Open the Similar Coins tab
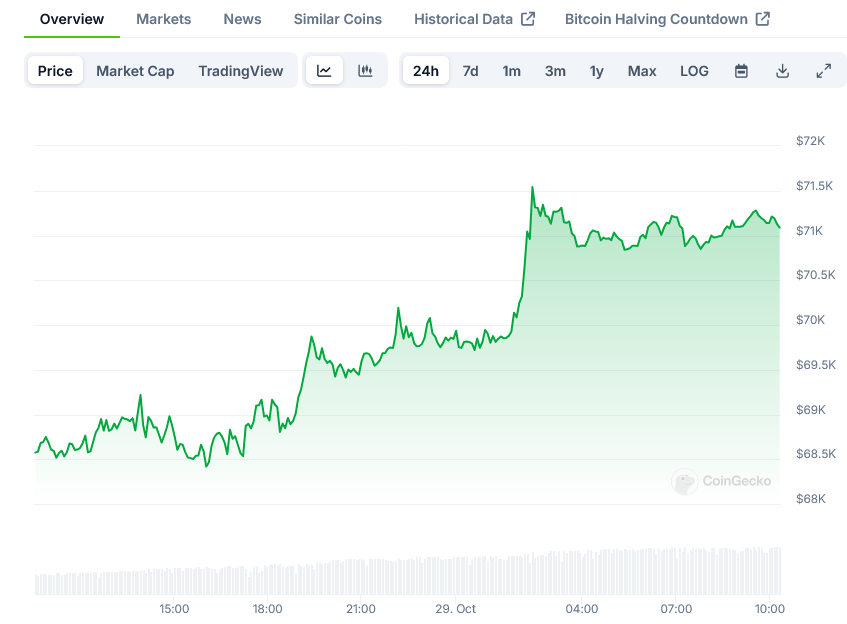Screen dimensions: 847x624 tap(337, 19)
